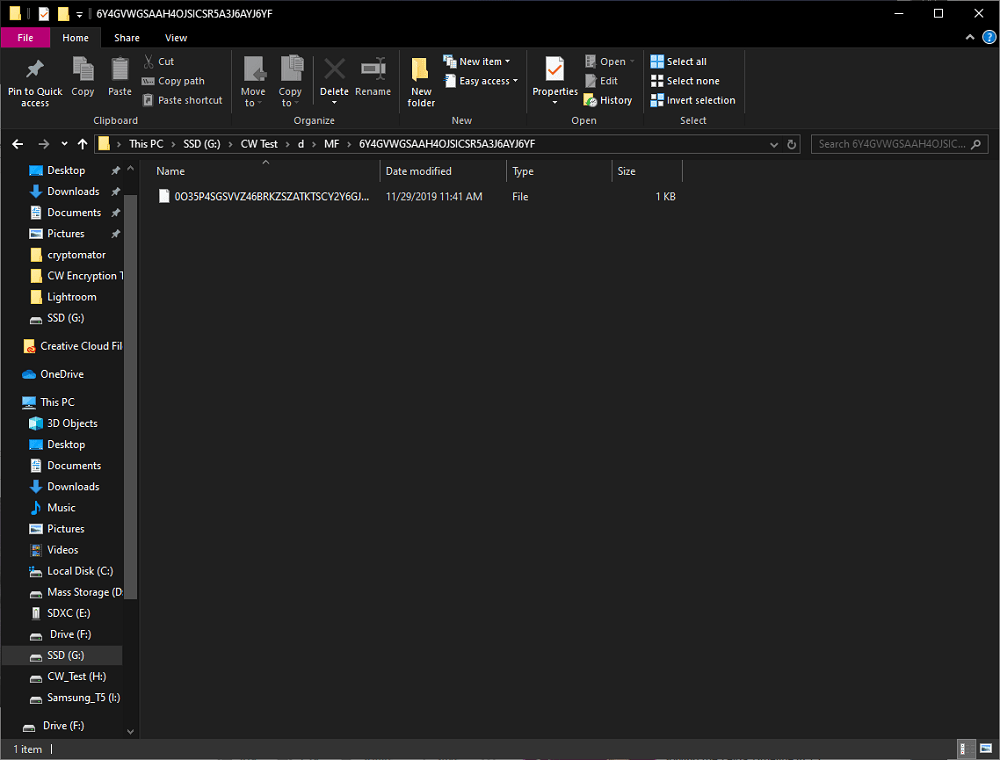Click the navigation pane scrollbar
The width and height of the screenshot is (1000, 760).
point(130,395)
